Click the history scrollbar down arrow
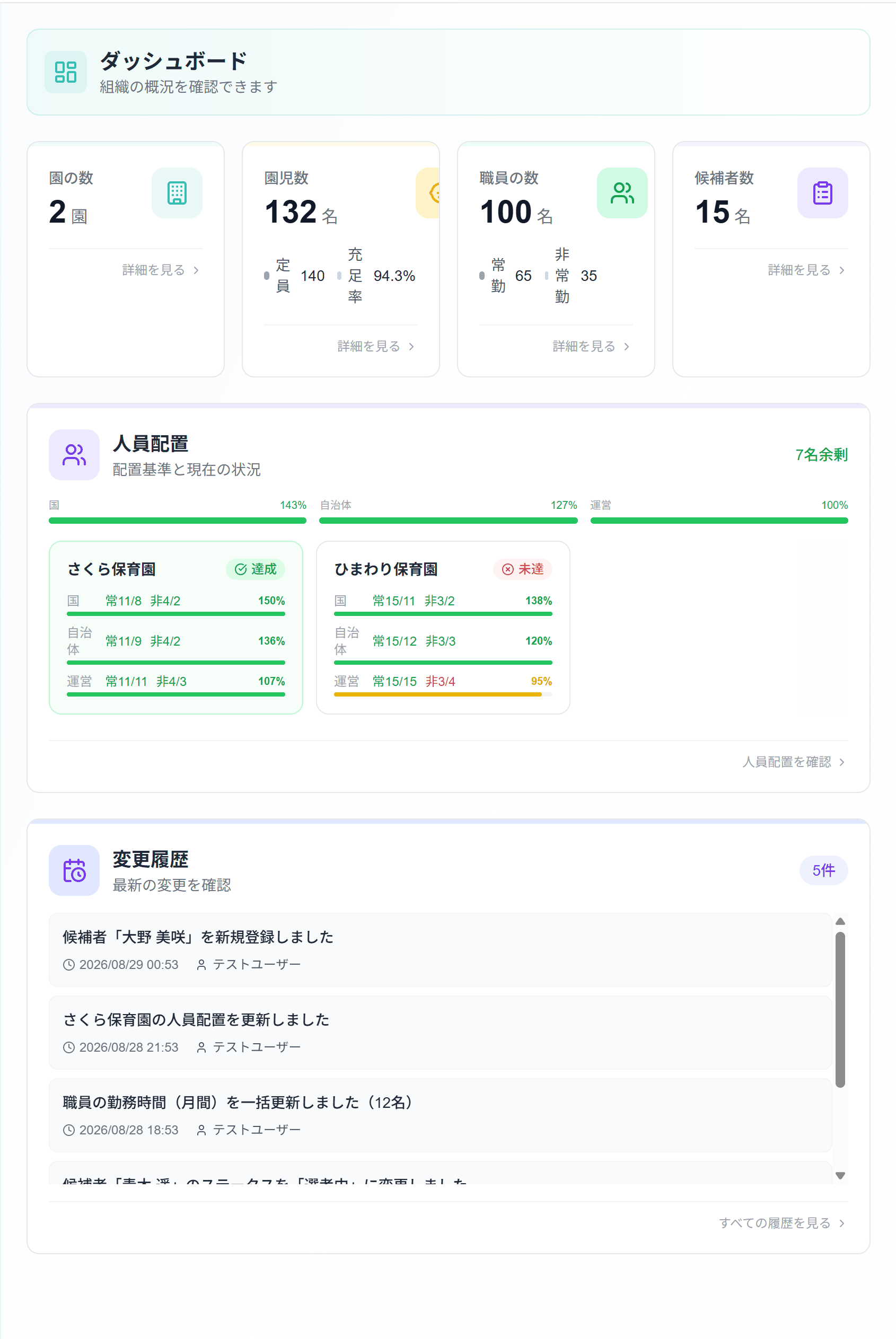This screenshot has width=896, height=1339. tap(840, 1176)
